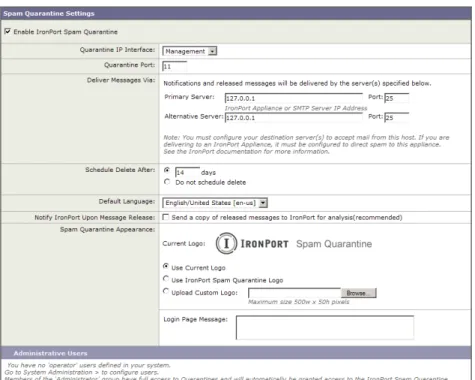Select Use IronPort Spam Quarantine Logo option
The width and height of the screenshot is (475, 380).
tap(166, 278)
